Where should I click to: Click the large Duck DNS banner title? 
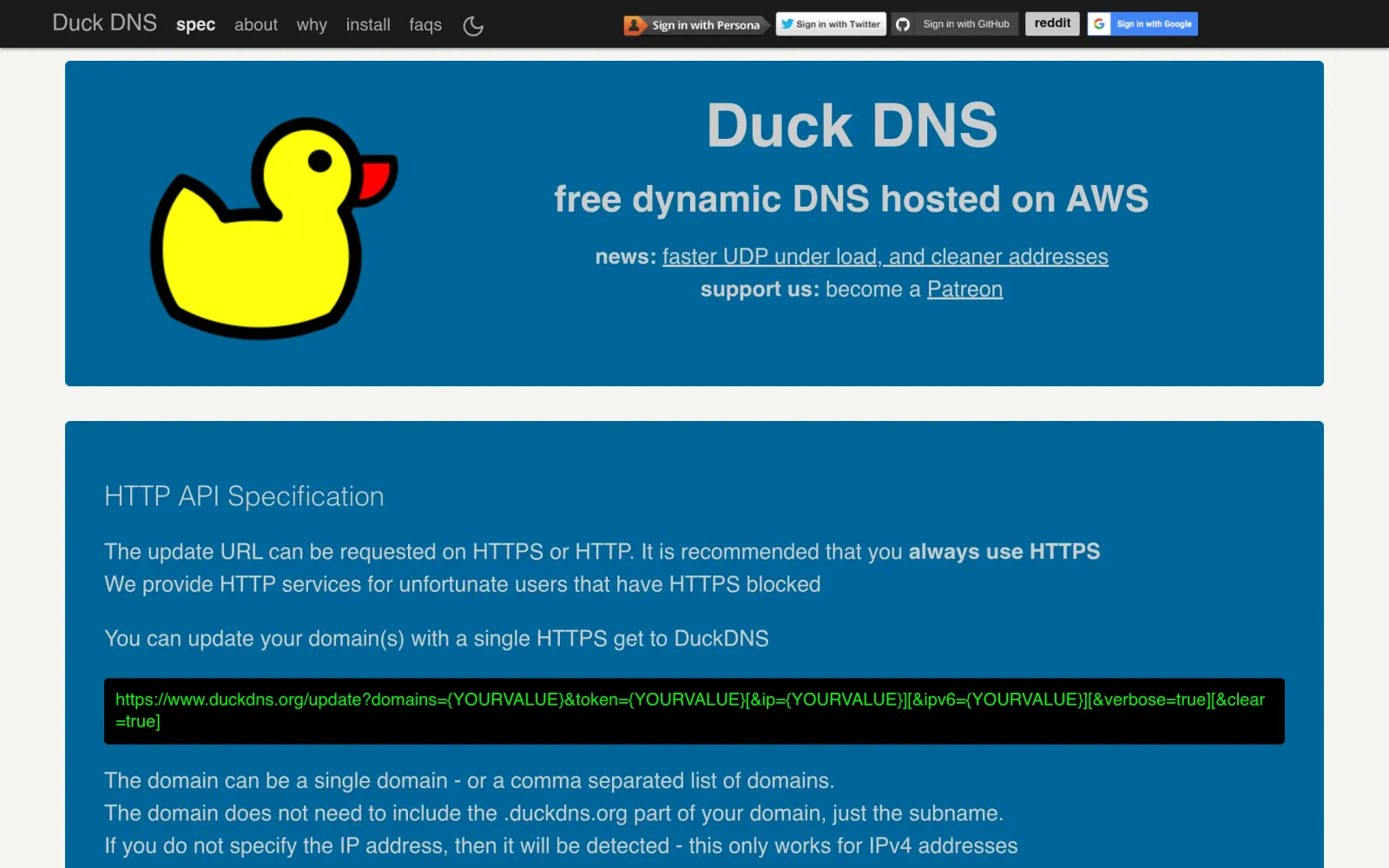pyautogui.click(x=852, y=125)
